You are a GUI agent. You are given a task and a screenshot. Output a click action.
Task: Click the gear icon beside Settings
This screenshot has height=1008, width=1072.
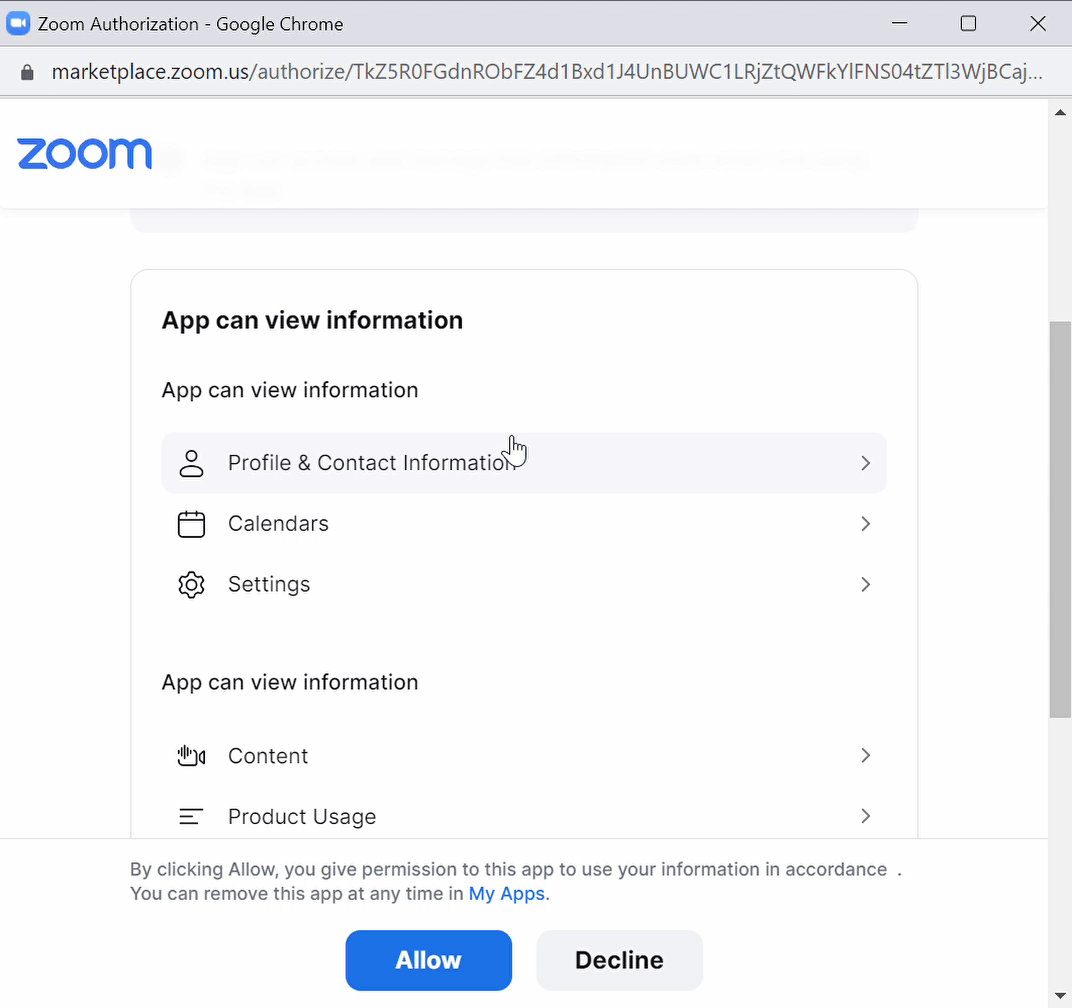click(191, 585)
